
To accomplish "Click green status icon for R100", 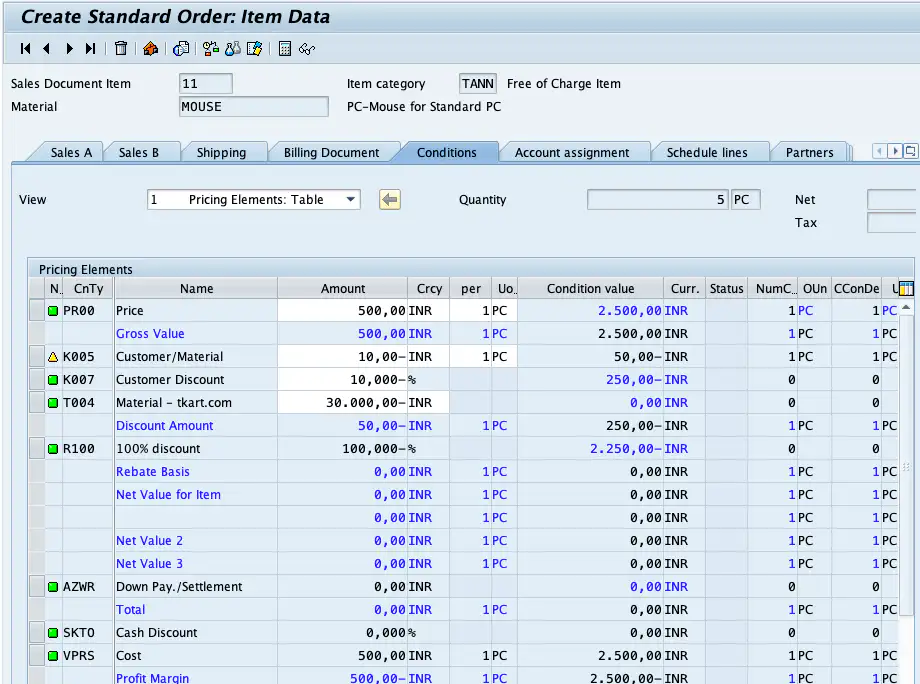I will click(x=53, y=449).
